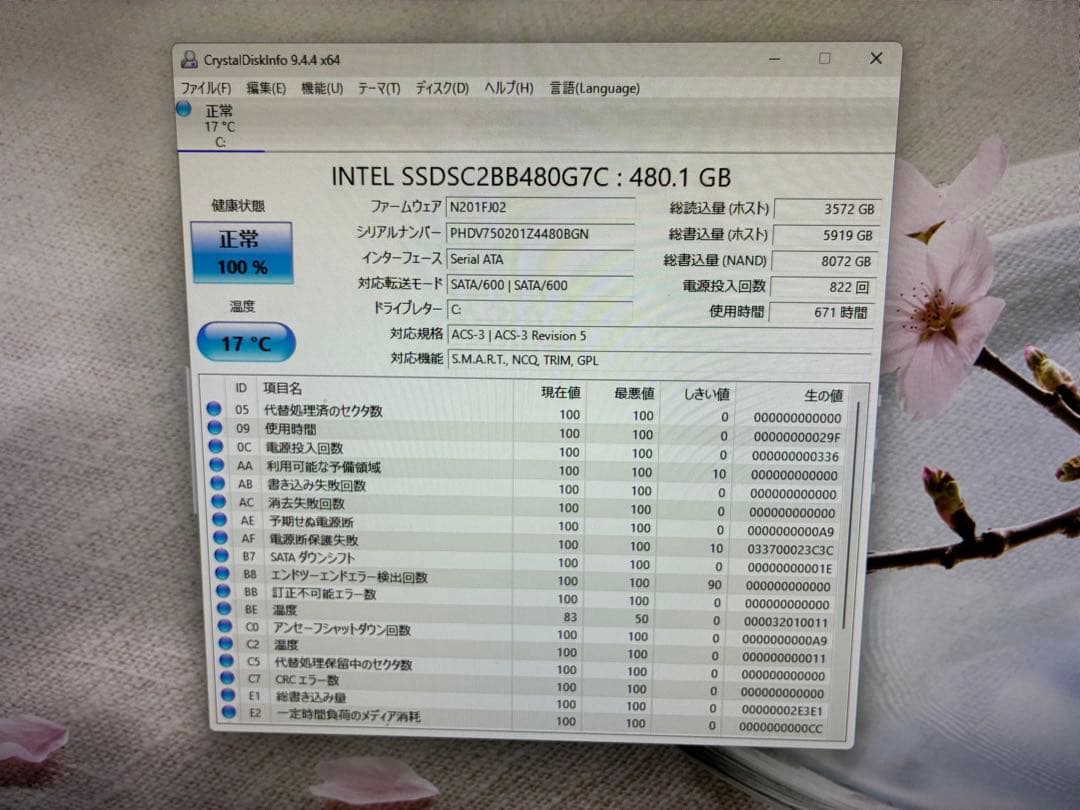Click the status orb for row C0 アンセーフシャットダウン回数

click(x=225, y=626)
